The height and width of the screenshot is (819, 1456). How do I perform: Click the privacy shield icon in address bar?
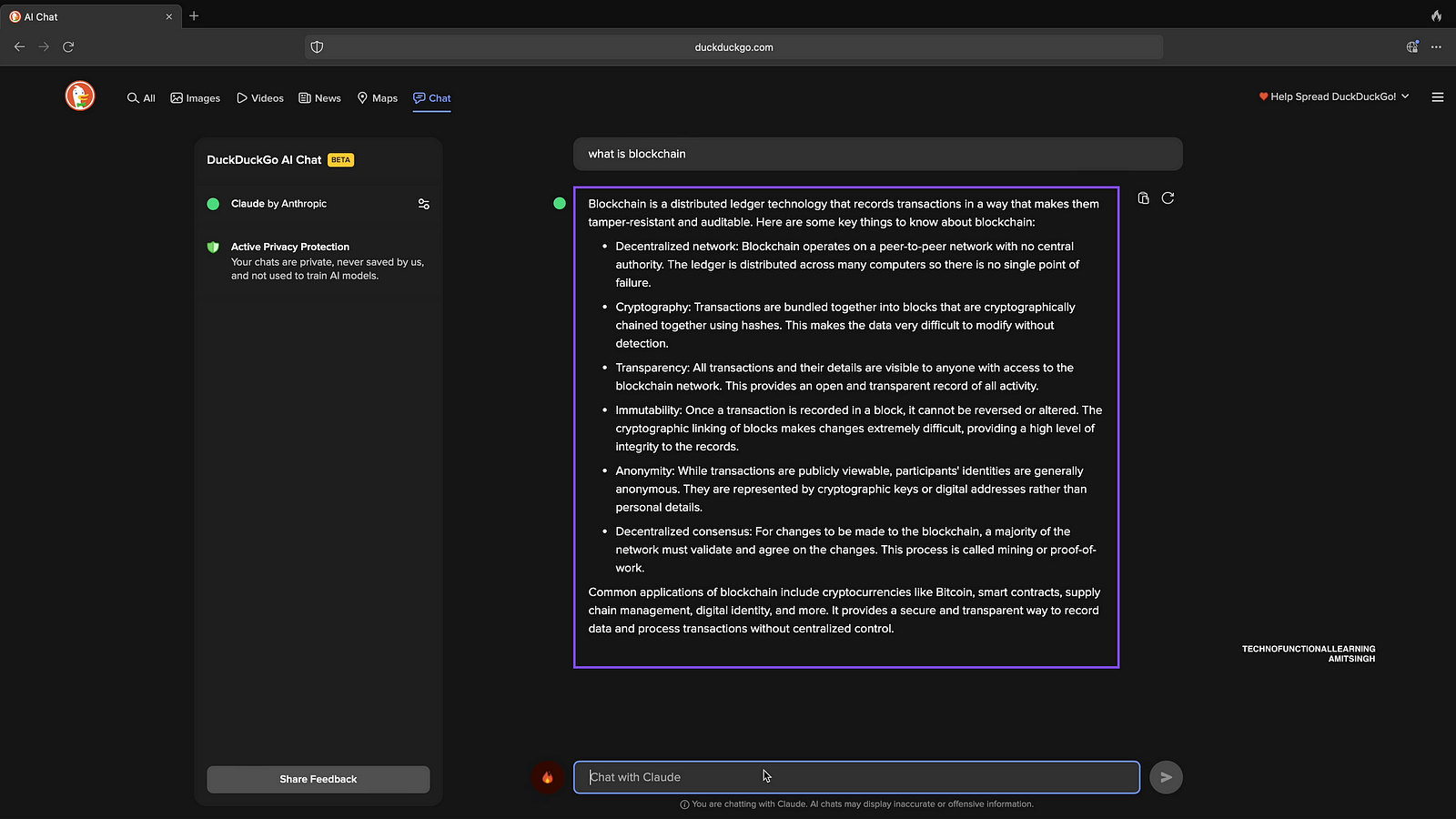[x=317, y=47]
